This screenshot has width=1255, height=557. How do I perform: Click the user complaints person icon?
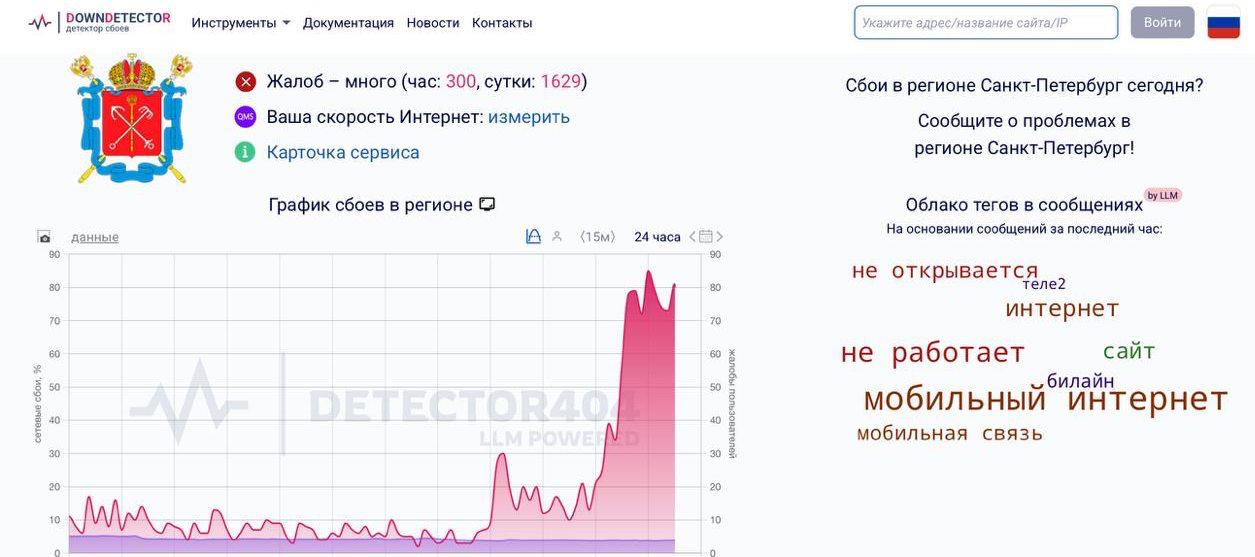[x=557, y=237]
